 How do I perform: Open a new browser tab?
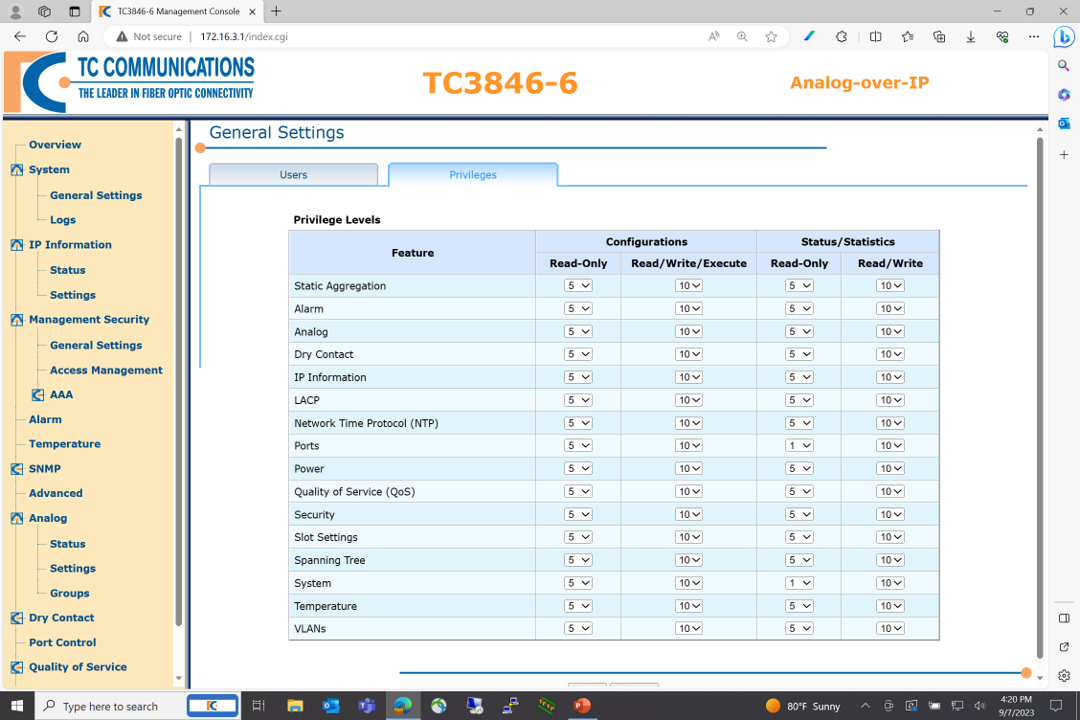(276, 12)
